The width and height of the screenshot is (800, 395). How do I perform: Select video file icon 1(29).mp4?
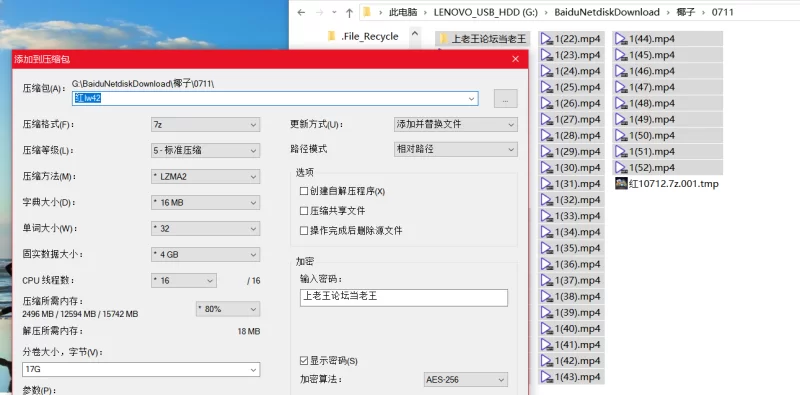[547, 152]
